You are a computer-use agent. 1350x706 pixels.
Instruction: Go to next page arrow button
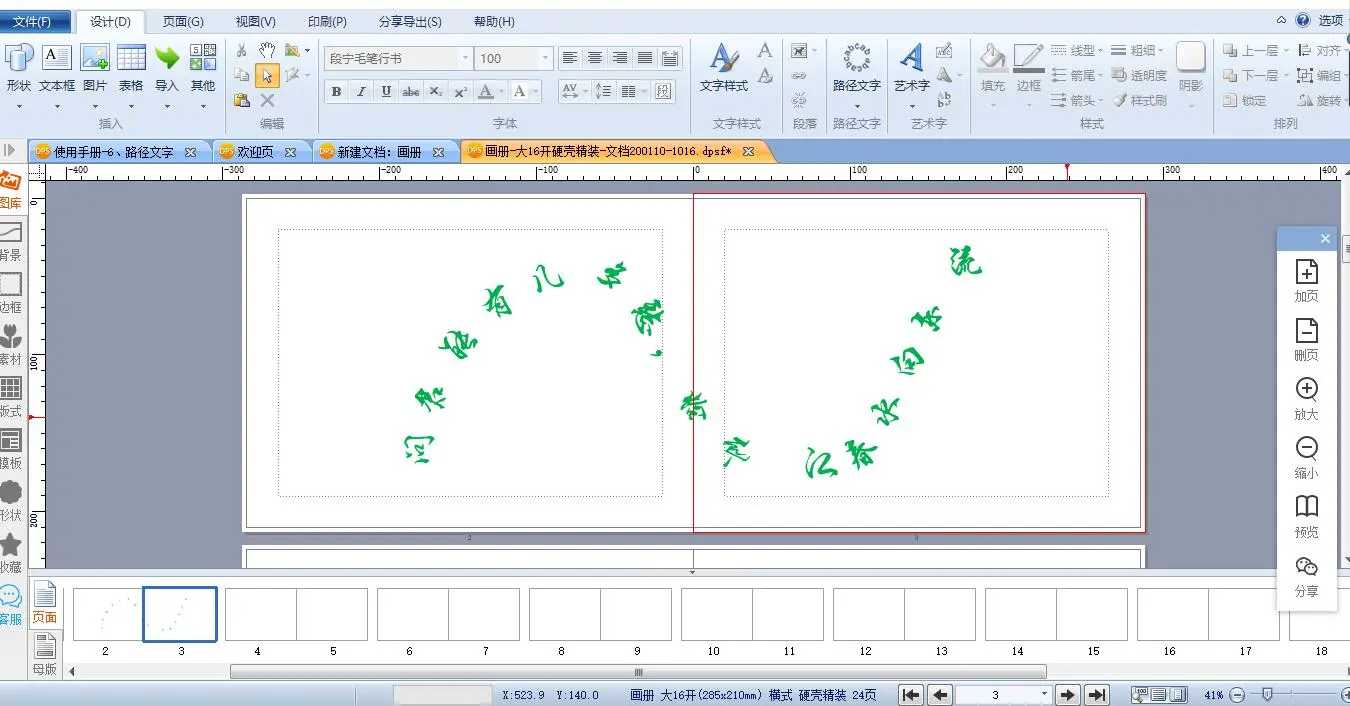[x=1068, y=695]
